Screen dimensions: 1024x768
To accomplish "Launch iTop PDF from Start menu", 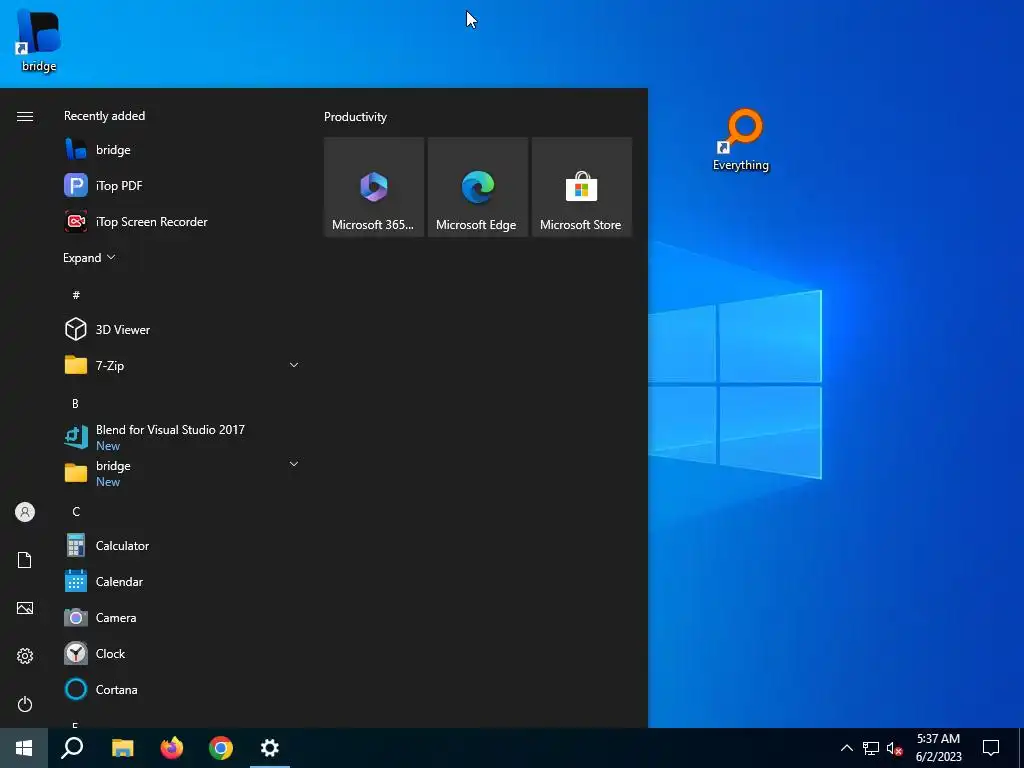I will coord(182,185).
